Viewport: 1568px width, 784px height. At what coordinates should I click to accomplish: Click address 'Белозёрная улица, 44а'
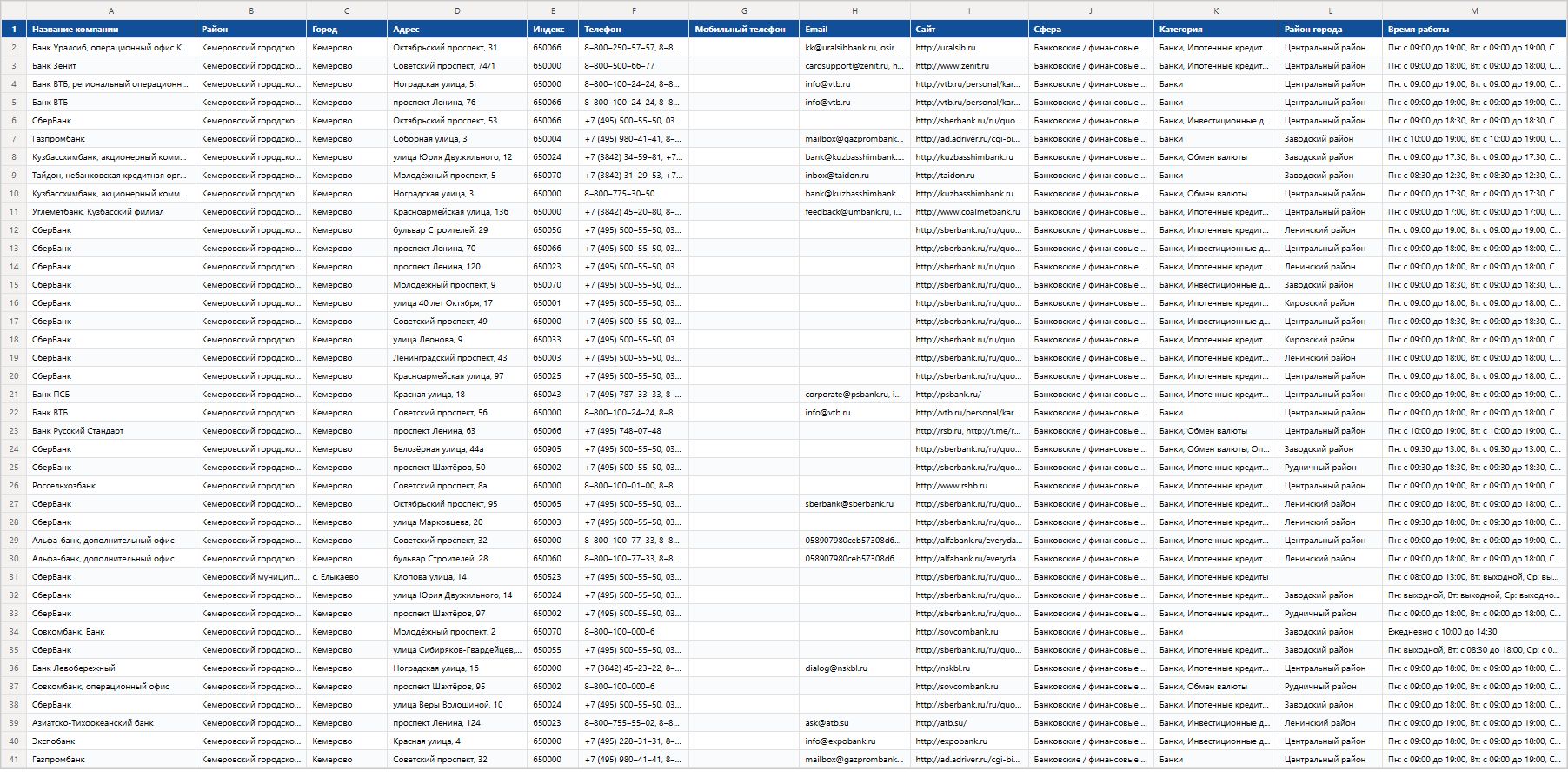(x=457, y=449)
